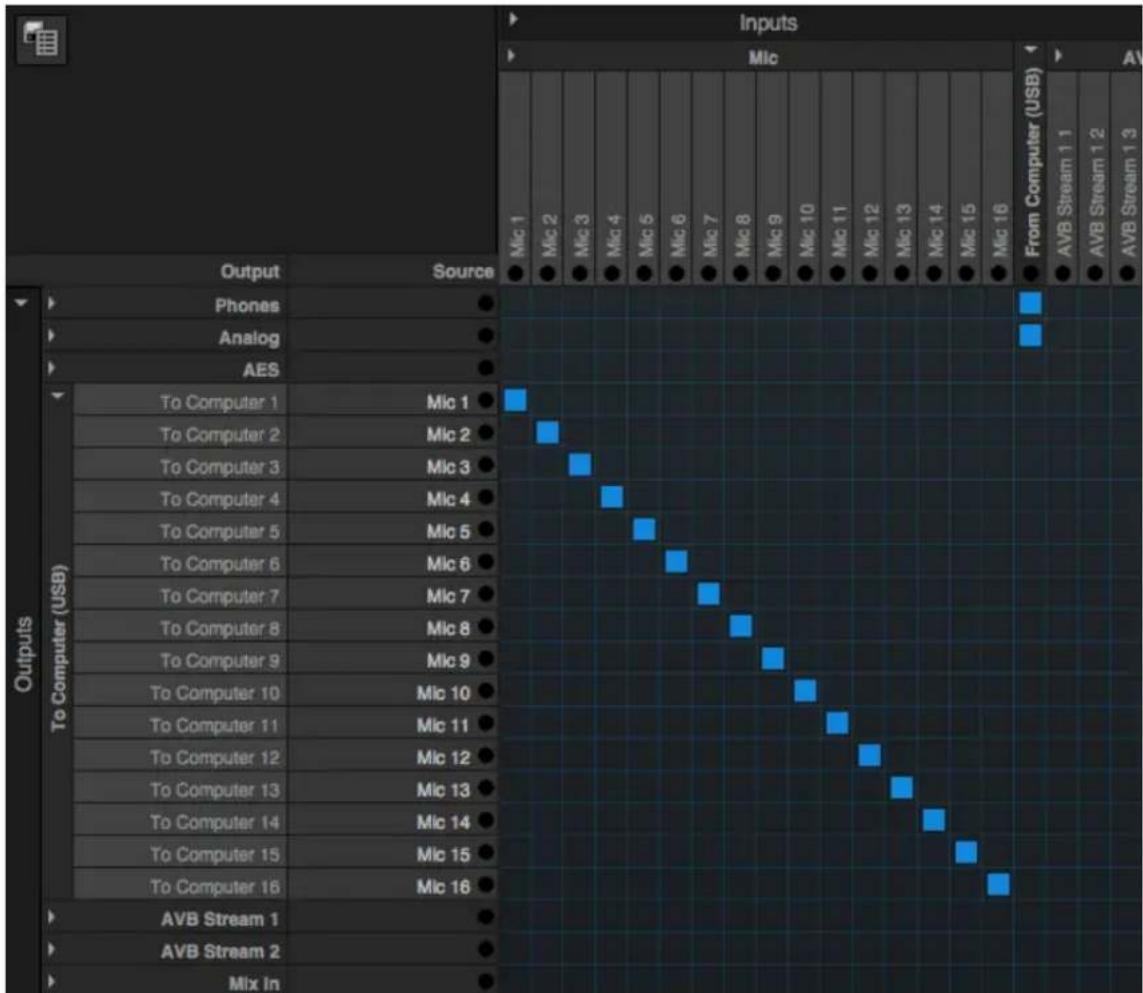
Task: Collapse the Mic input group triangle
Action: coord(511,55)
